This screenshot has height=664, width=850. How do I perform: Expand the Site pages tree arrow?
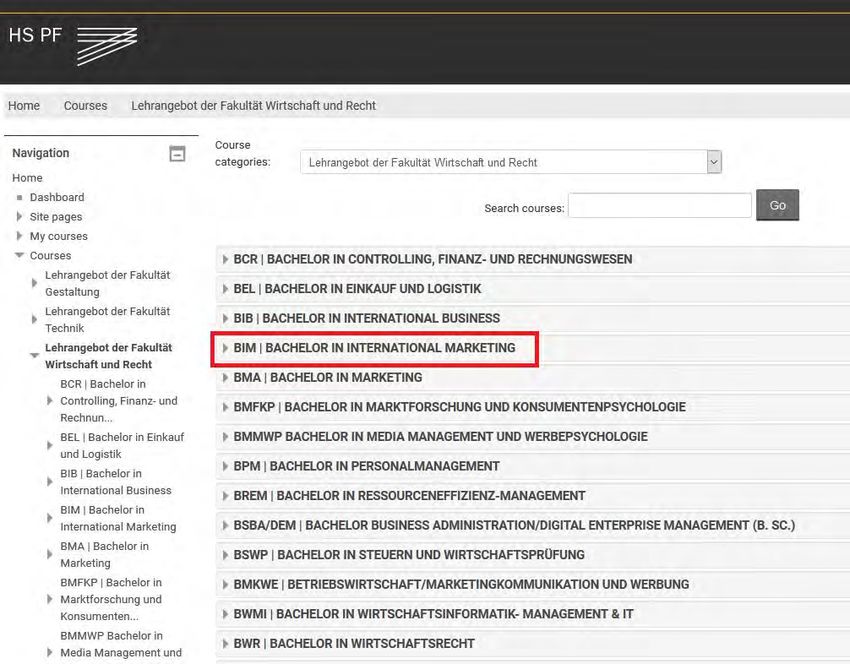coord(20,216)
